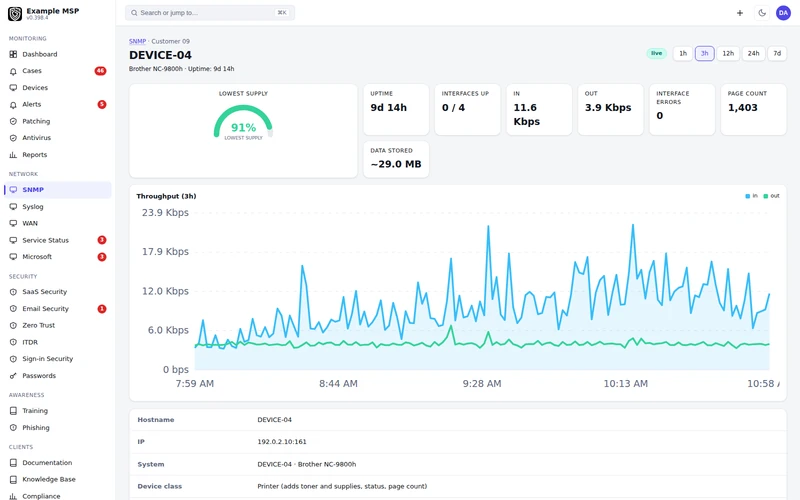Click the Interfaces Up 0 / 4 card
The width and height of the screenshot is (800, 500).
467,110
